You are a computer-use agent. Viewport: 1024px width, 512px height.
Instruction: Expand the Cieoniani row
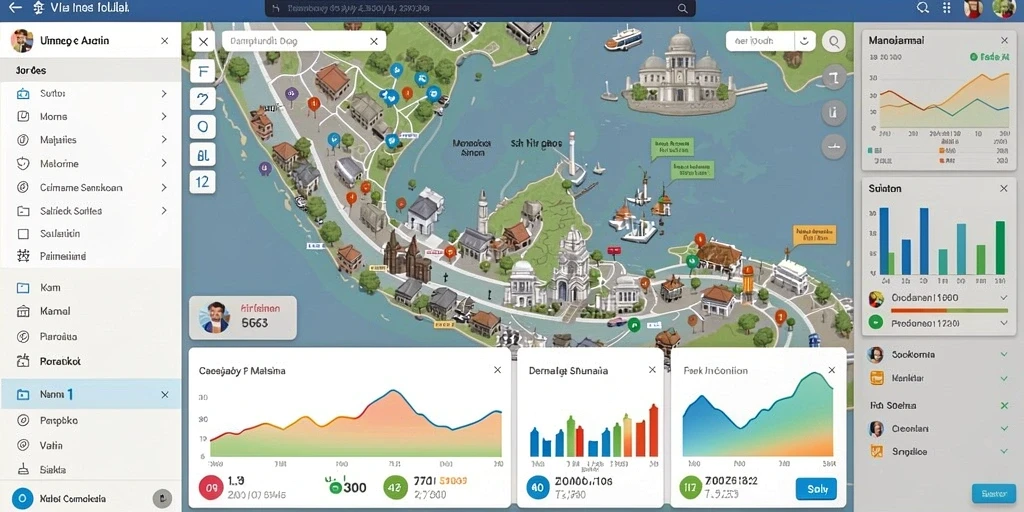pyautogui.click(x=1004, y=429)
